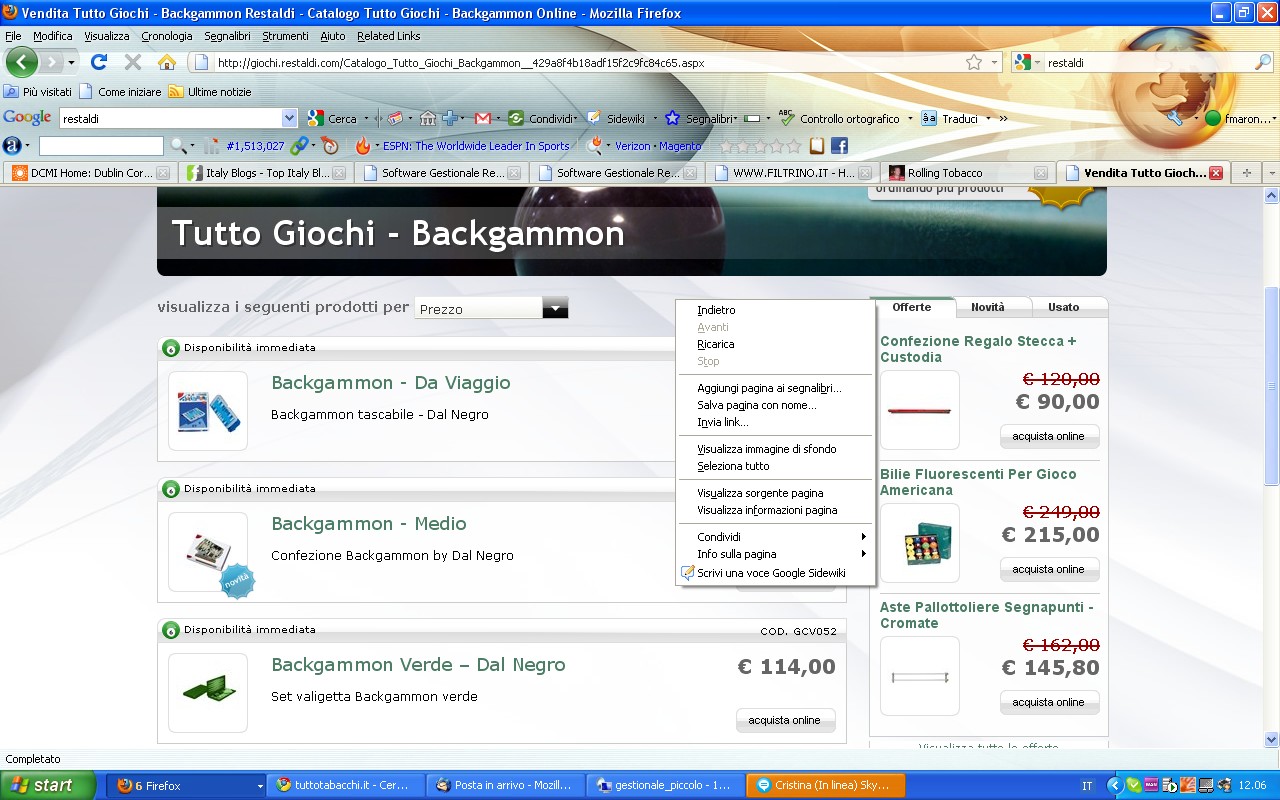
Task: Open Google toolbar wrench settings icon
Action: [x=1175, y=118]
